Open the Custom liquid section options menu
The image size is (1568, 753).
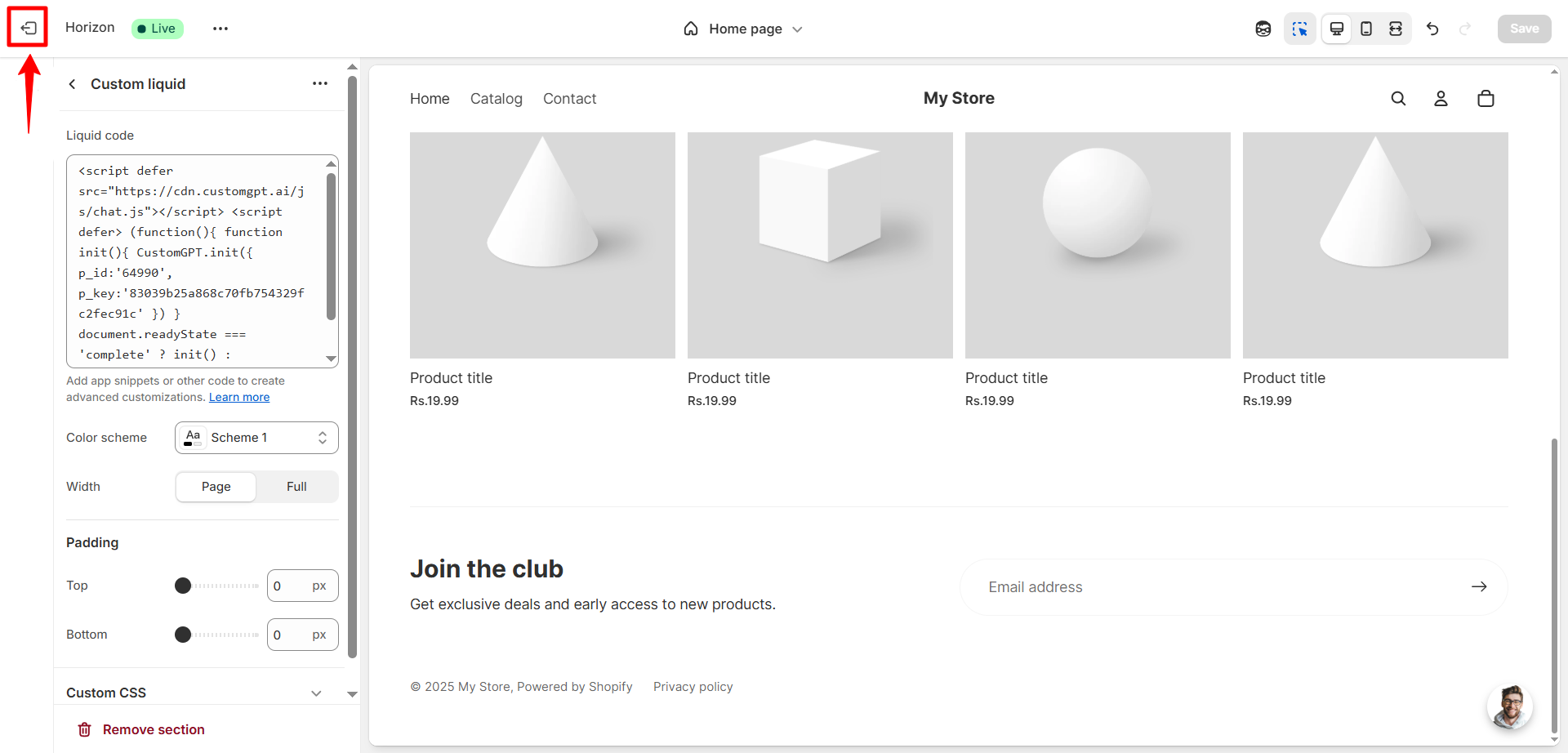(x=320, y=83)
